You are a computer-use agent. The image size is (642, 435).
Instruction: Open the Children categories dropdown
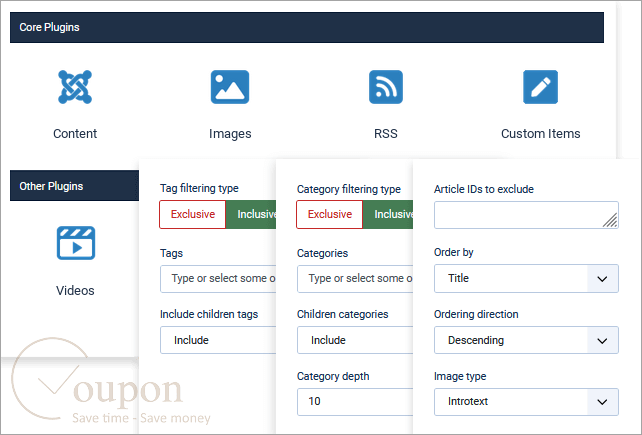coord(355,340)
